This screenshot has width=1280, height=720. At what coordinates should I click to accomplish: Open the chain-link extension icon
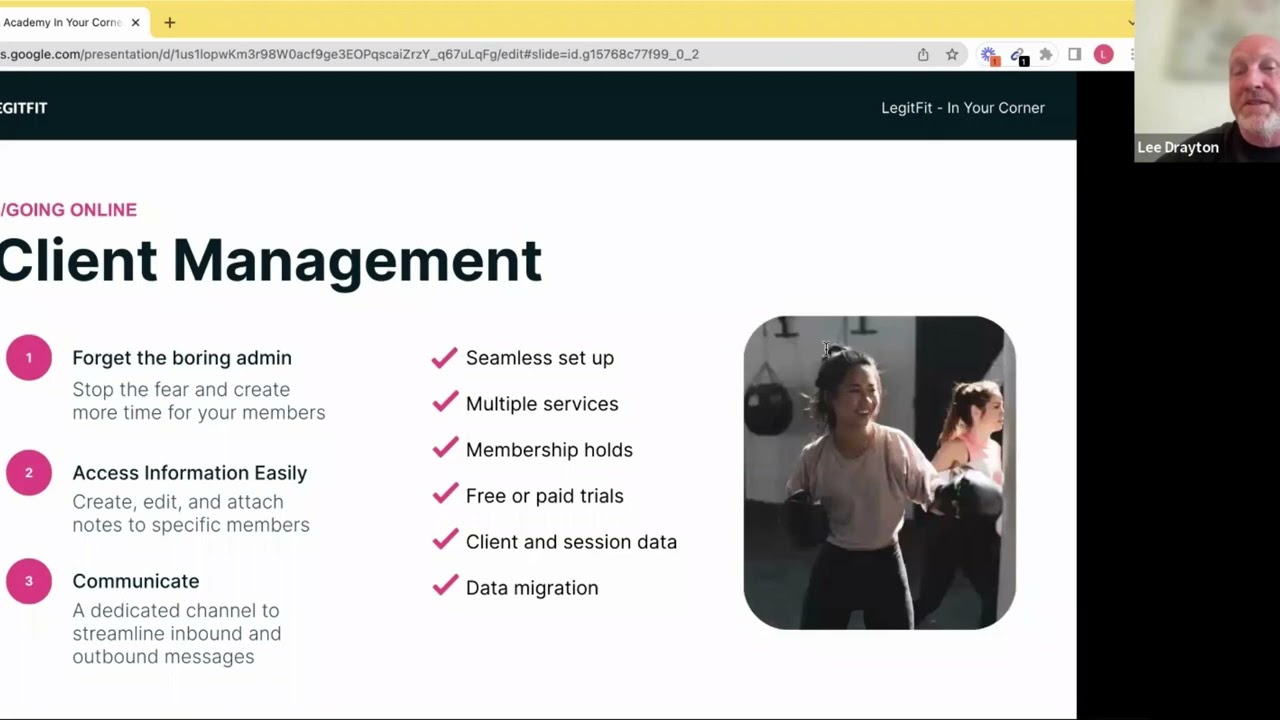[x=1018, y=55]
